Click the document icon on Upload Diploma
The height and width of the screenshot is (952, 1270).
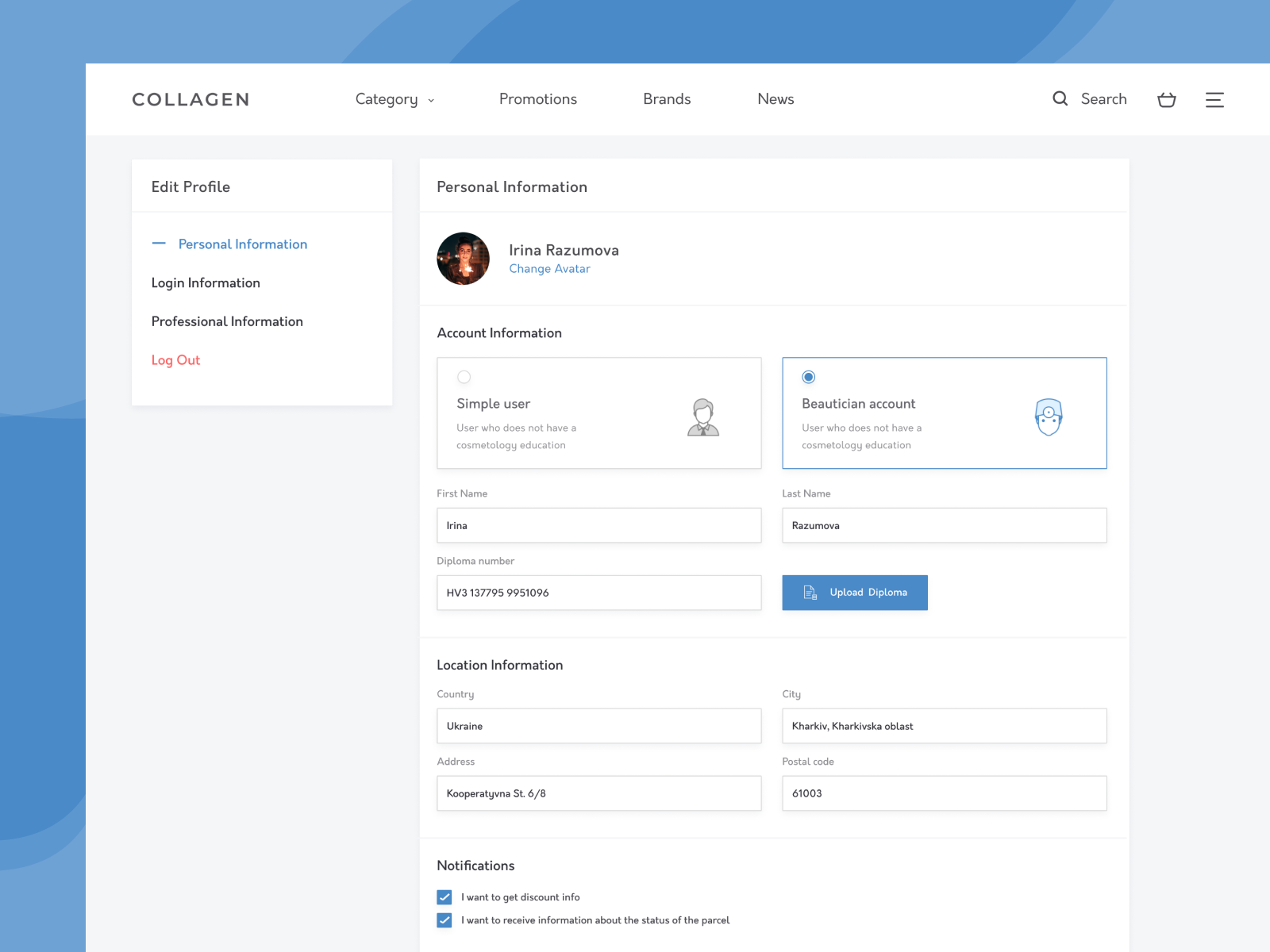click(810, 593)
